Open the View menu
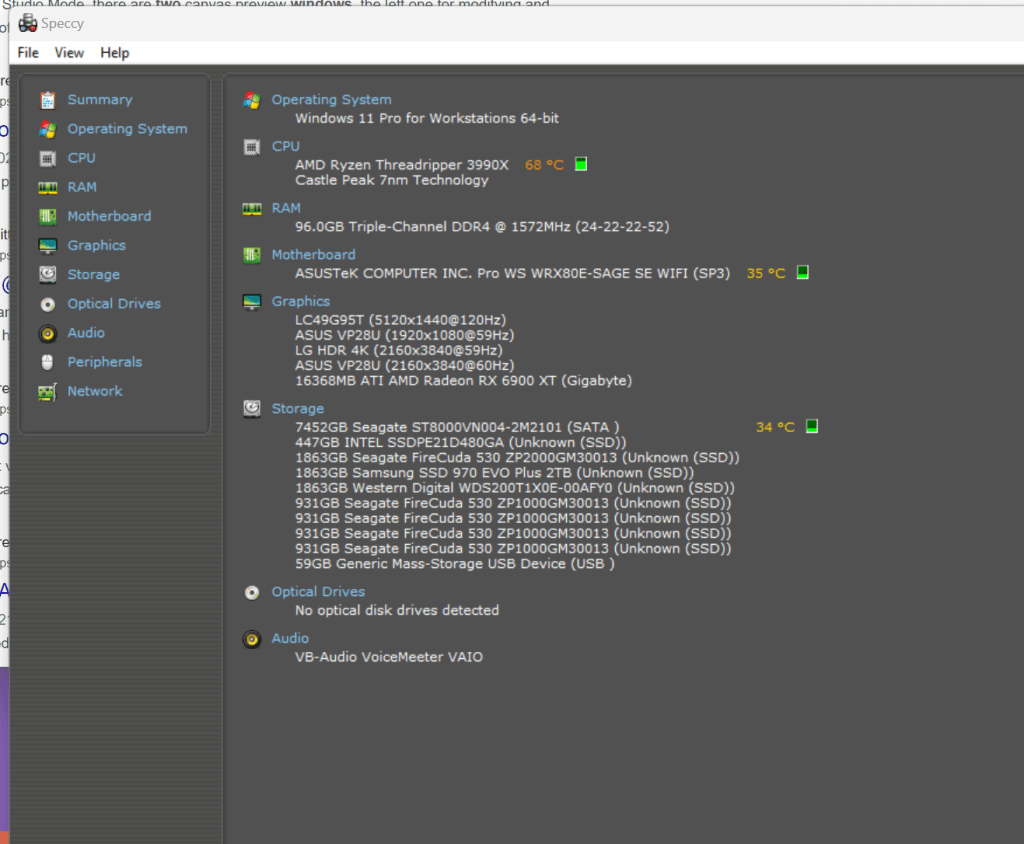Viewport: 1024px width, 844px height. [x=69, y=53]
